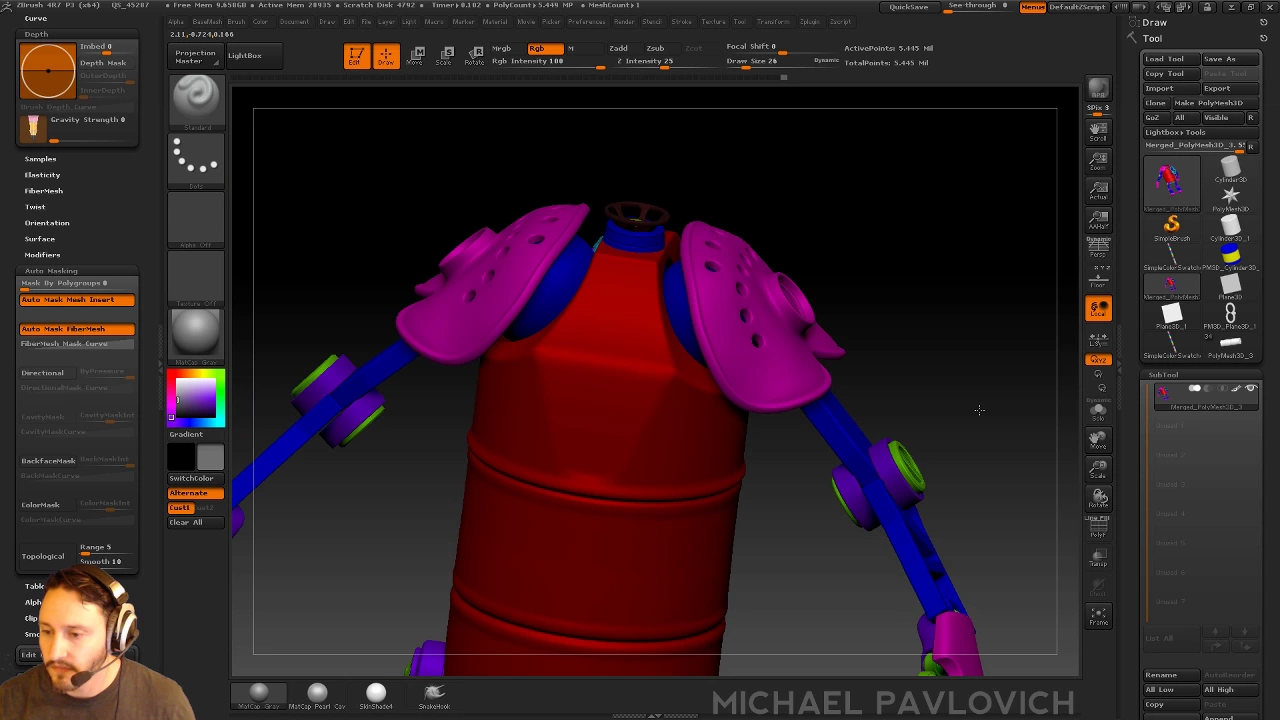Click the Frame view icon
This screenshot has height=720, width=1280.
[1098, 616]
